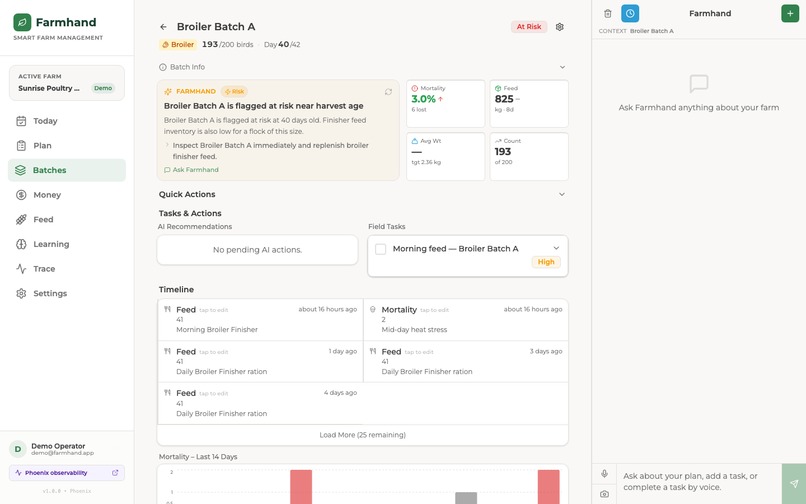Click the brain icon beside Learning
806x504 pixels.
coord(21,244)
